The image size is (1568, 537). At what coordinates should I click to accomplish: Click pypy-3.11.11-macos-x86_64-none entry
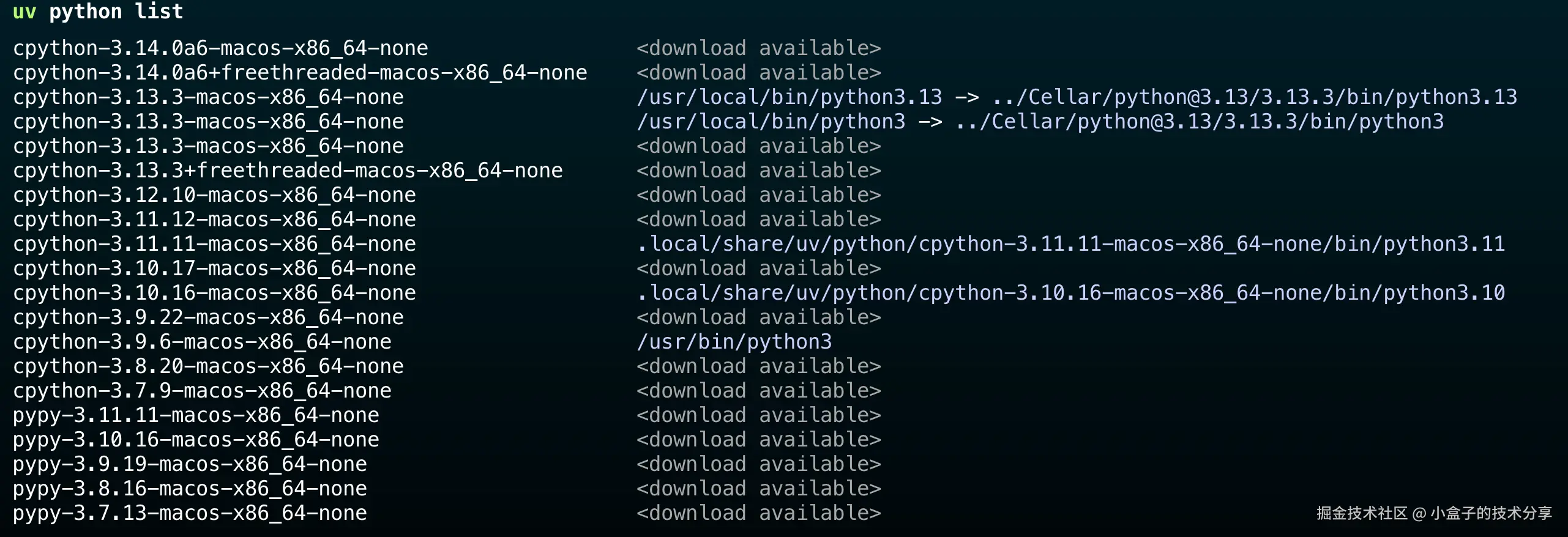[196, 415]
